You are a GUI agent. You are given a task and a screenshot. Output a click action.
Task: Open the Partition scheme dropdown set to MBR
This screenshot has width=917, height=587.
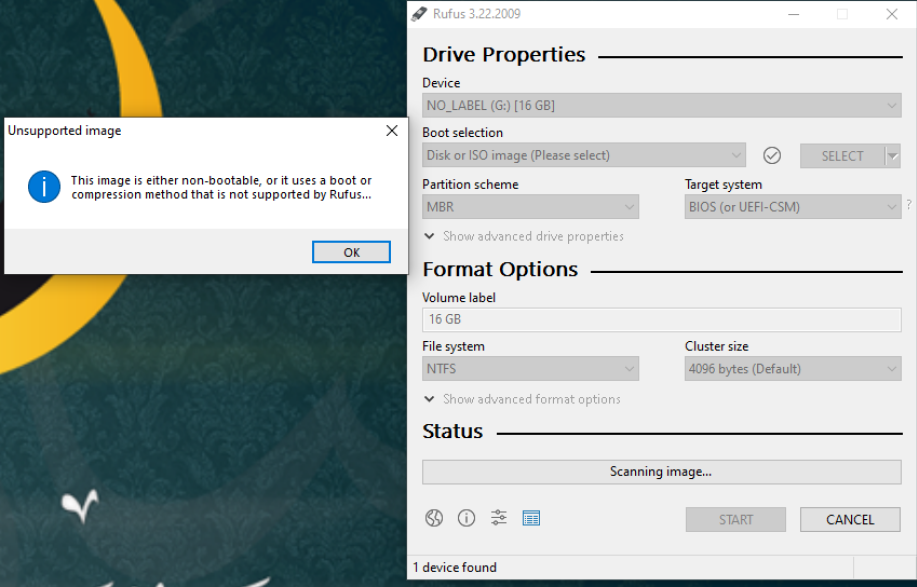tap(530, 207)
